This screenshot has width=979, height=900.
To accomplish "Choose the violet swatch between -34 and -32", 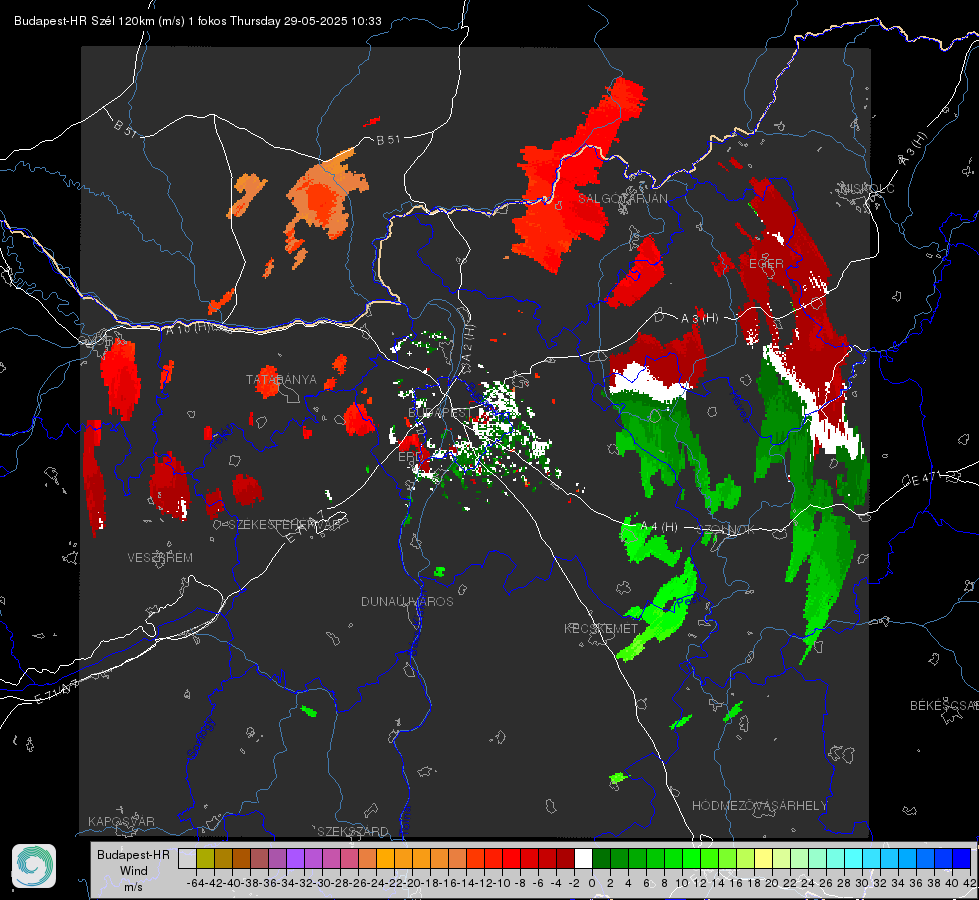I will pyautogui.click(x=295, y=858).
